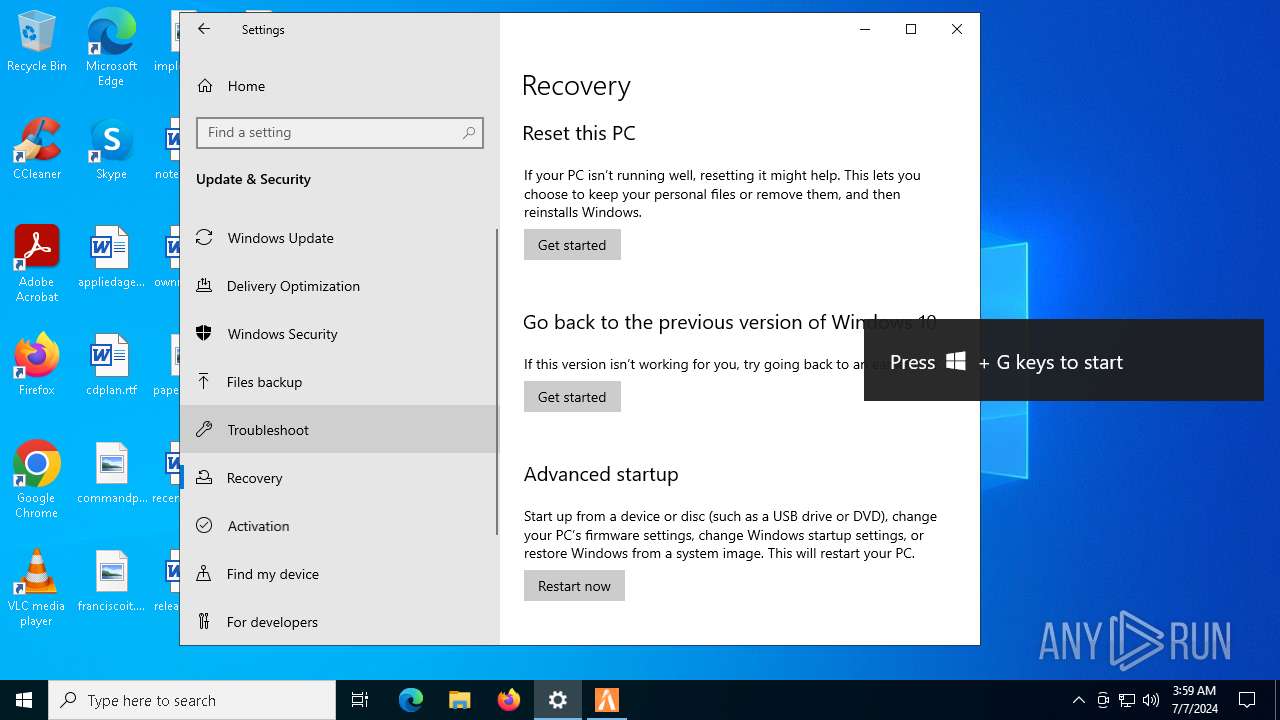Image resolution: width=1280 pixels, height=720 pixels.
Task: Click the search magnifier in Find a setting
Action: click(x=469, y=132)
